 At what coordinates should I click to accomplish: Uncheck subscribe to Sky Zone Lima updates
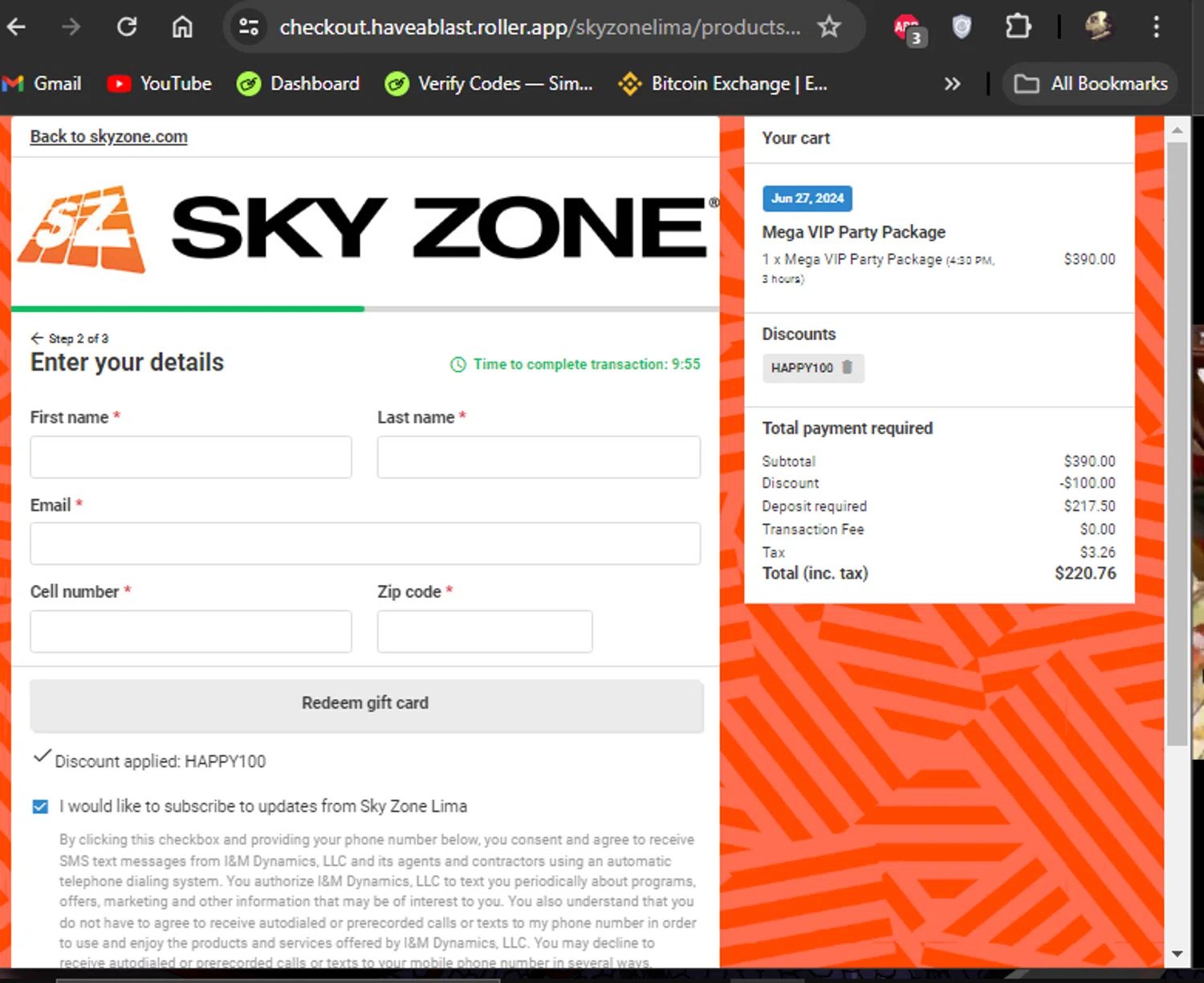tap(40, 806)
